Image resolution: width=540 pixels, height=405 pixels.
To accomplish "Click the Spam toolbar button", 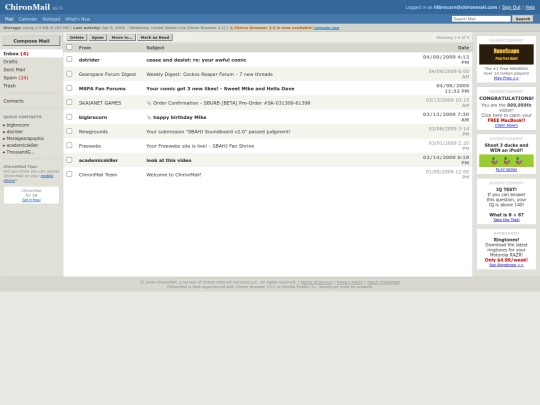I will click(98, 37).
